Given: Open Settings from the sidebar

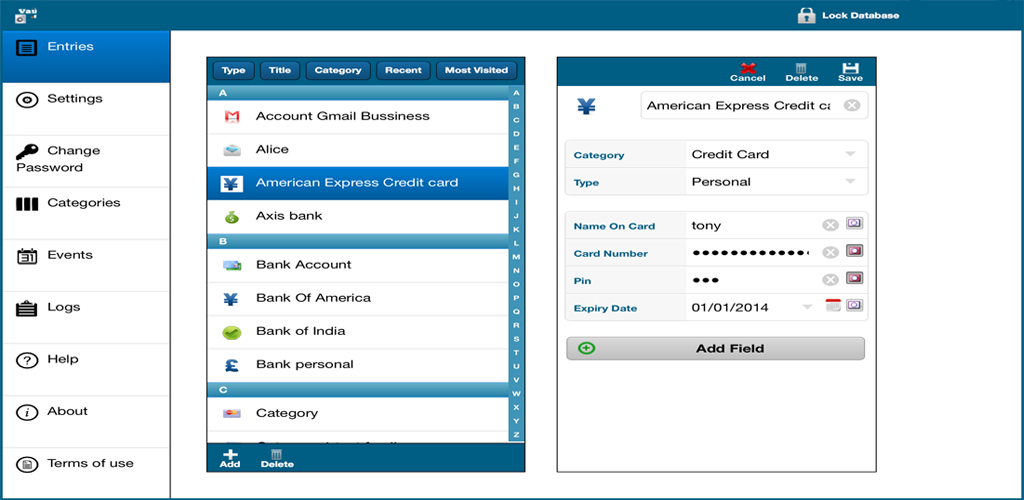Looking at the screenshot, I should pyautogui.click(x=85, y=109).
